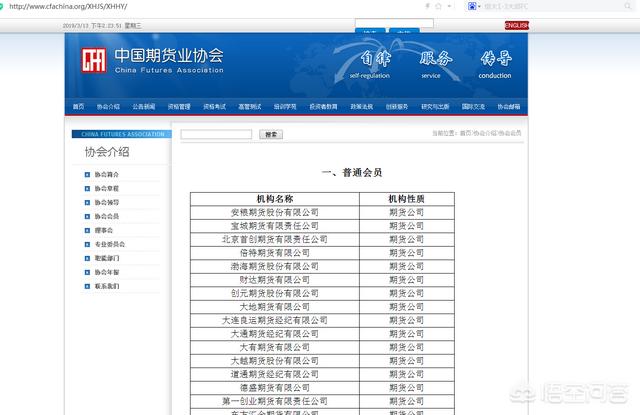
Task: Select table cell 渤海期货股份有限公司
Action: point(275,266)
